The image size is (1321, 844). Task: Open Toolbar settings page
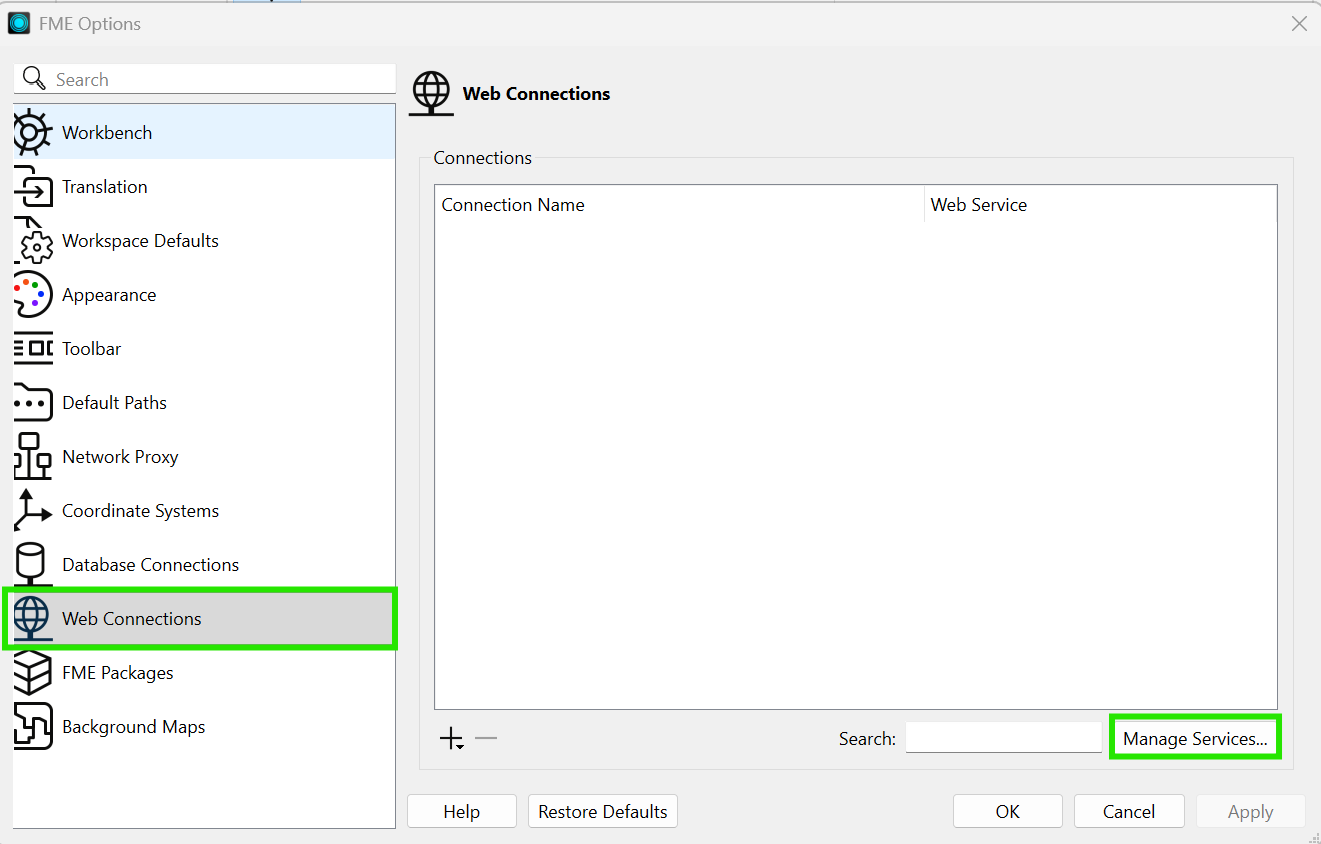coord(204,348)
